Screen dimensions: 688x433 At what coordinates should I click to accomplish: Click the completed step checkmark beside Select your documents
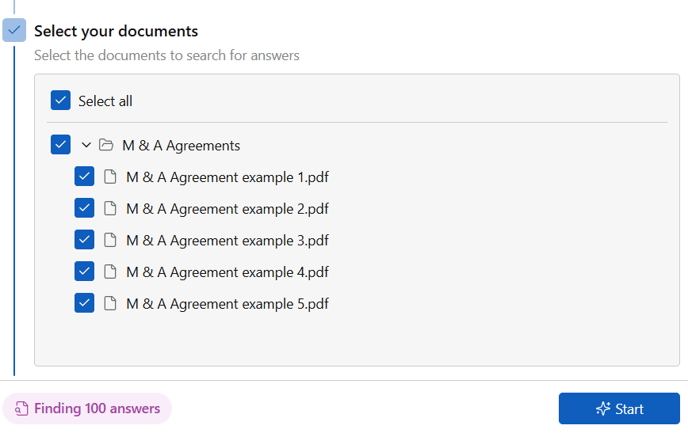click(x=14, y=30)
